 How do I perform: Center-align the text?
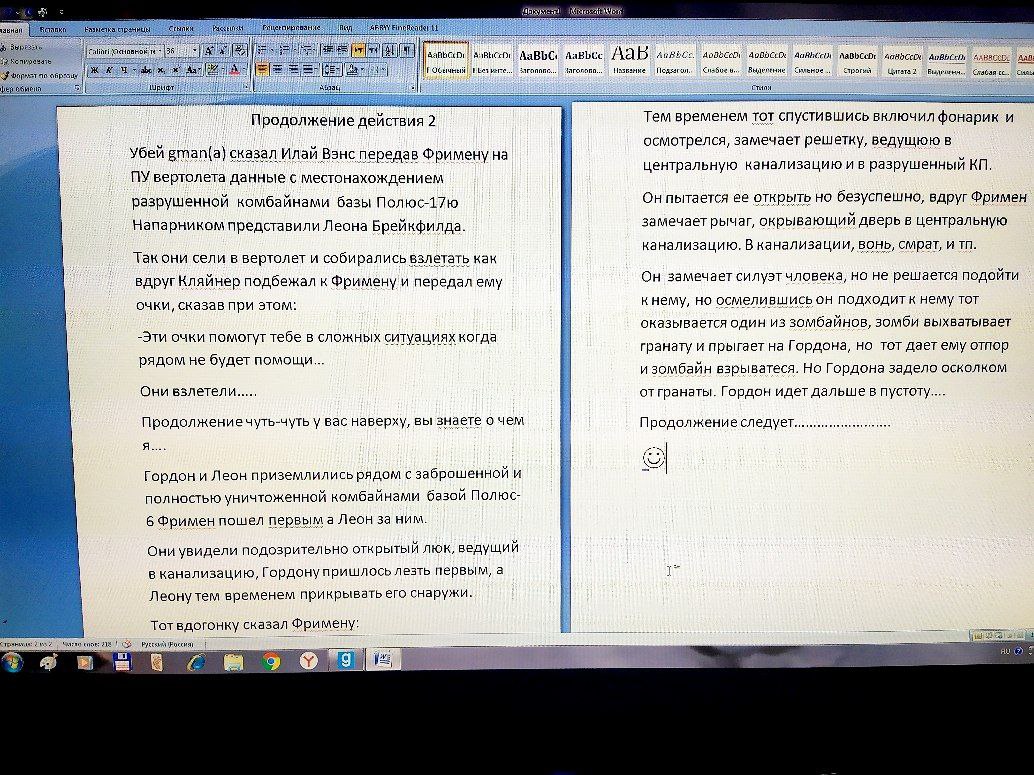coord(278,69)
